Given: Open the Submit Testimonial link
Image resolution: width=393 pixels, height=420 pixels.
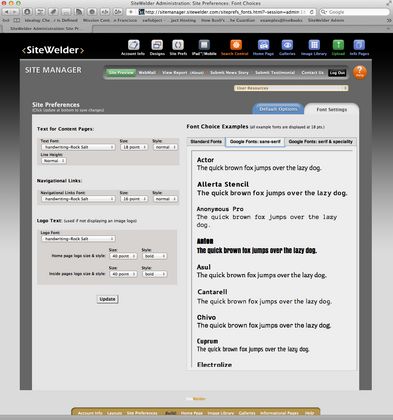Looking at the screenshot, I should pyautogui.click(x=275, y=73).
